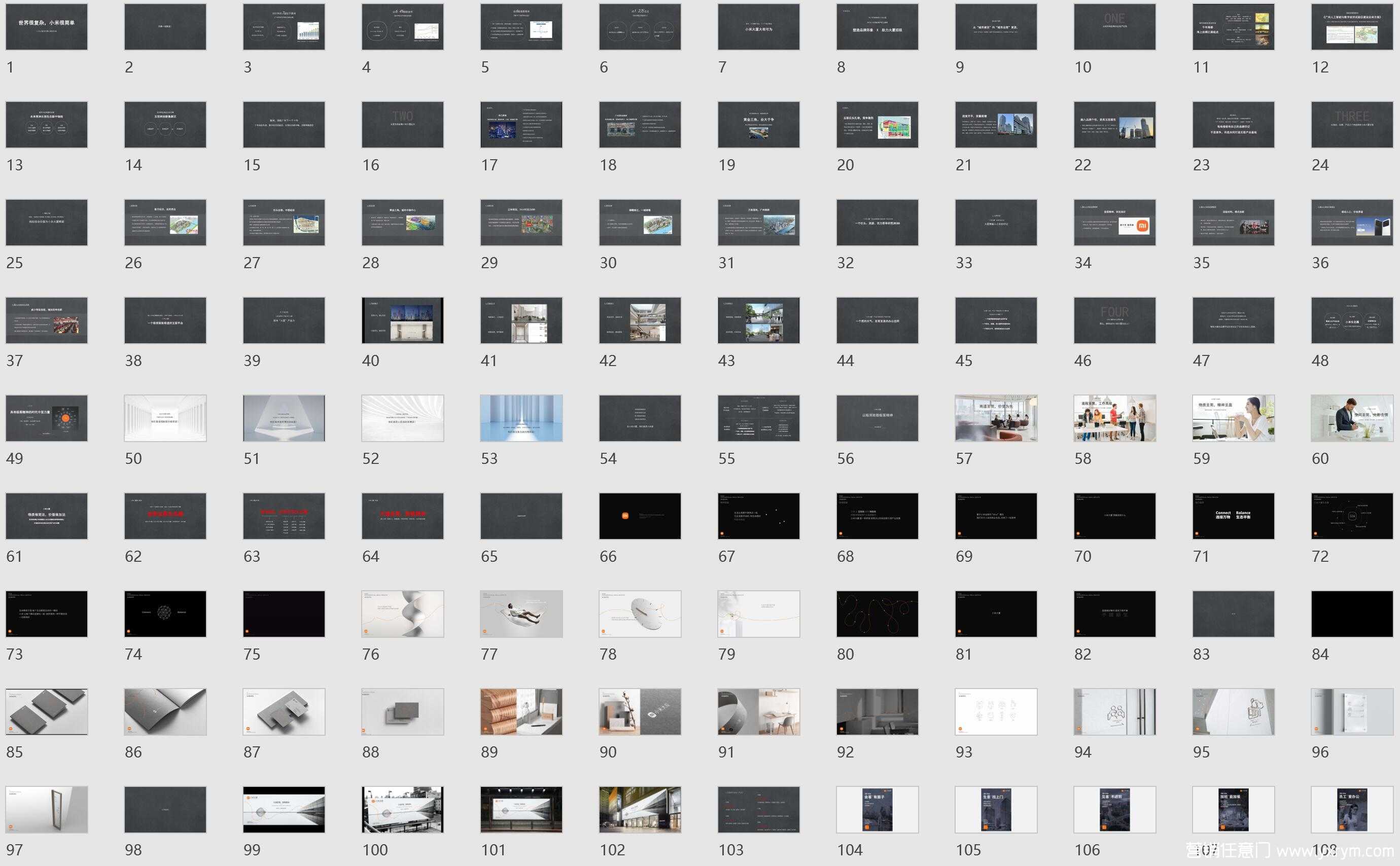Select slide 1 title thumbnail
This screenshot has height=866, width=1400.
click(x=46, y=27)
